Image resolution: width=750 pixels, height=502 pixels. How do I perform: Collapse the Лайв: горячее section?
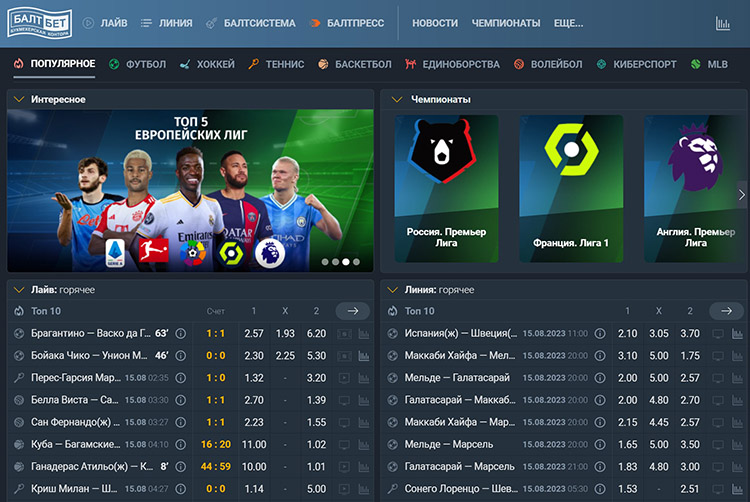point(19,290)
